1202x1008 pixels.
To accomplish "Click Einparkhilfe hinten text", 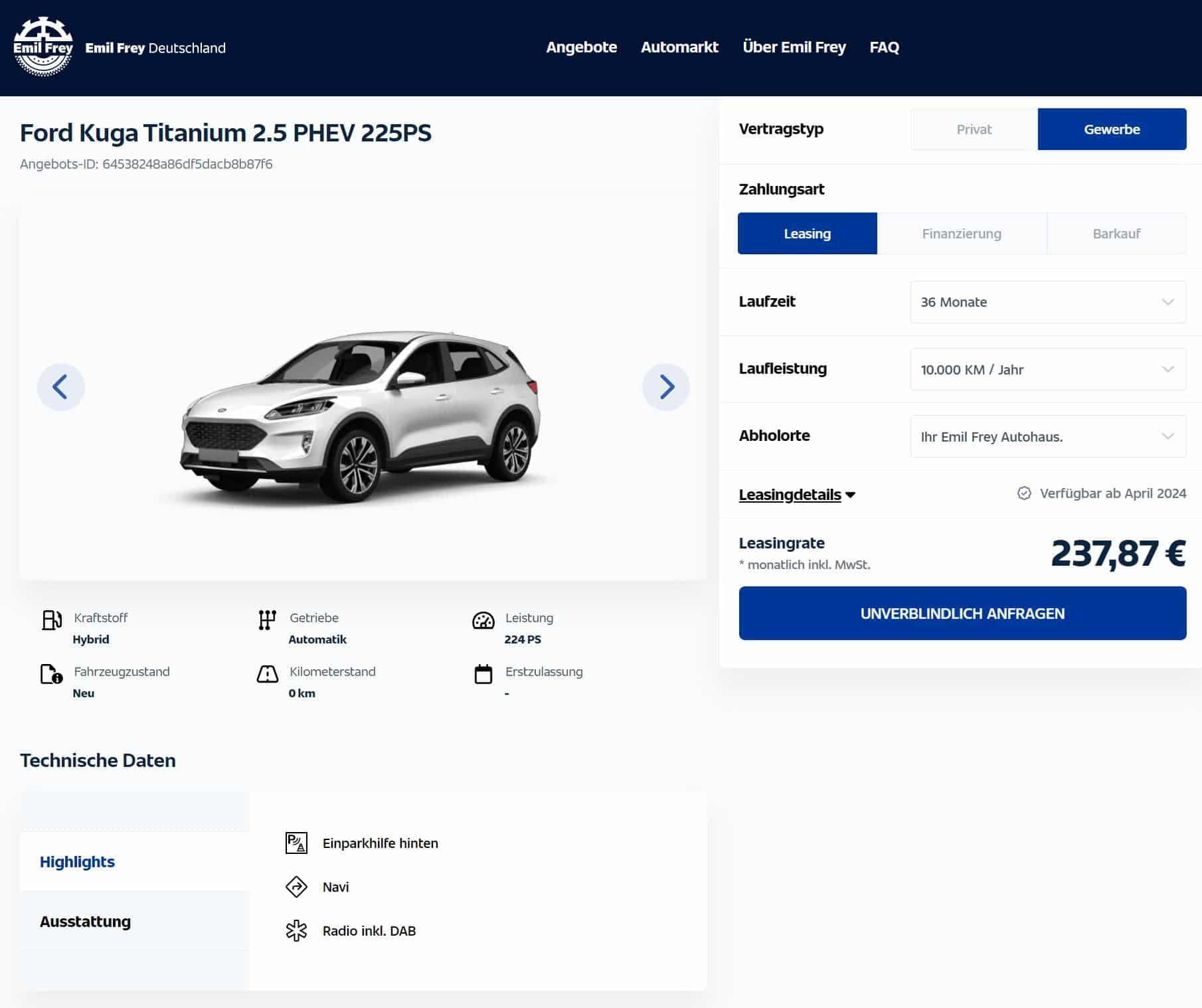I will (x=381, y=843).
